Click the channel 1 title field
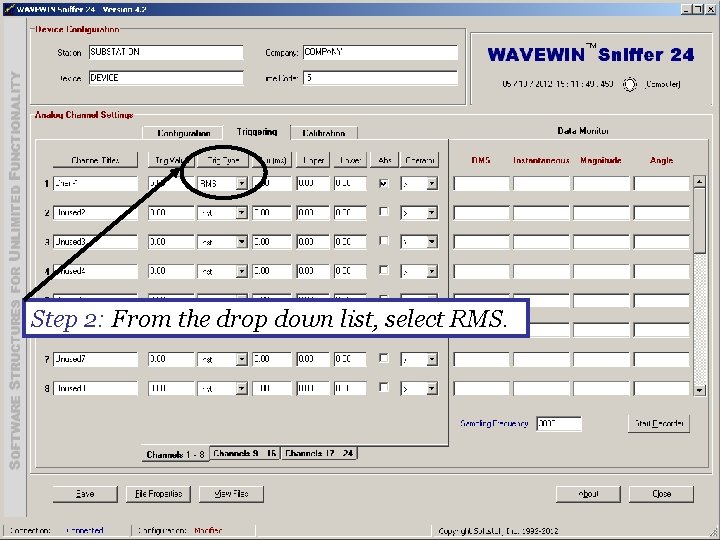The height and width of the screenshot is (540, 720). tap(95, 184)
